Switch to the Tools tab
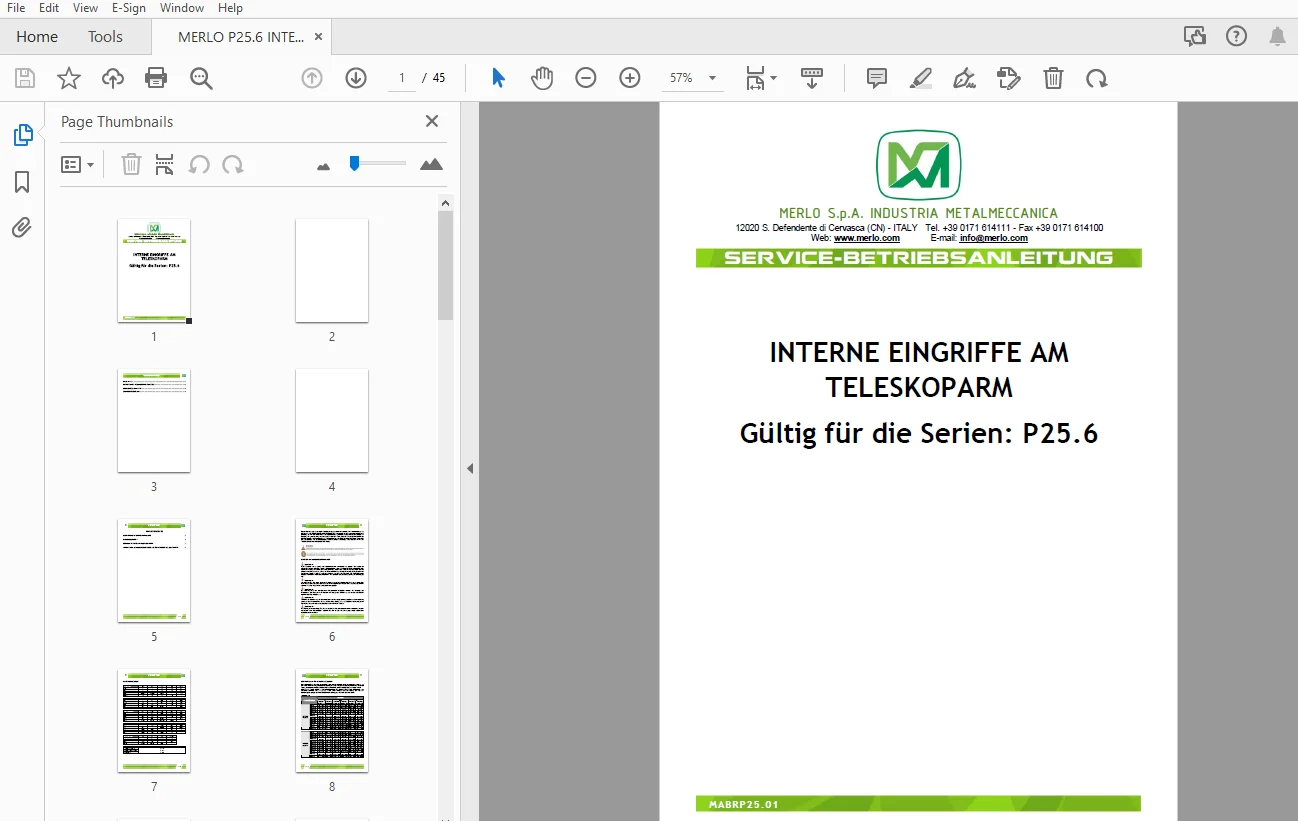Image resolution: width=1298 pixels, height=821 pixels. pos(105,37)
